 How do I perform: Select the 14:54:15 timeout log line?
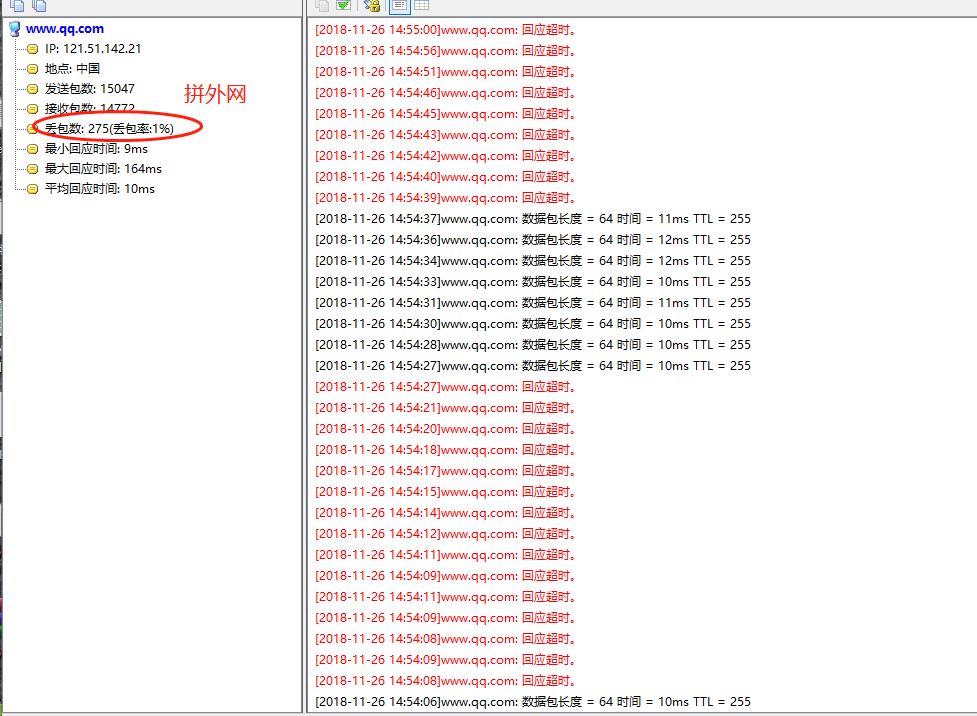(x=445, y=492)
